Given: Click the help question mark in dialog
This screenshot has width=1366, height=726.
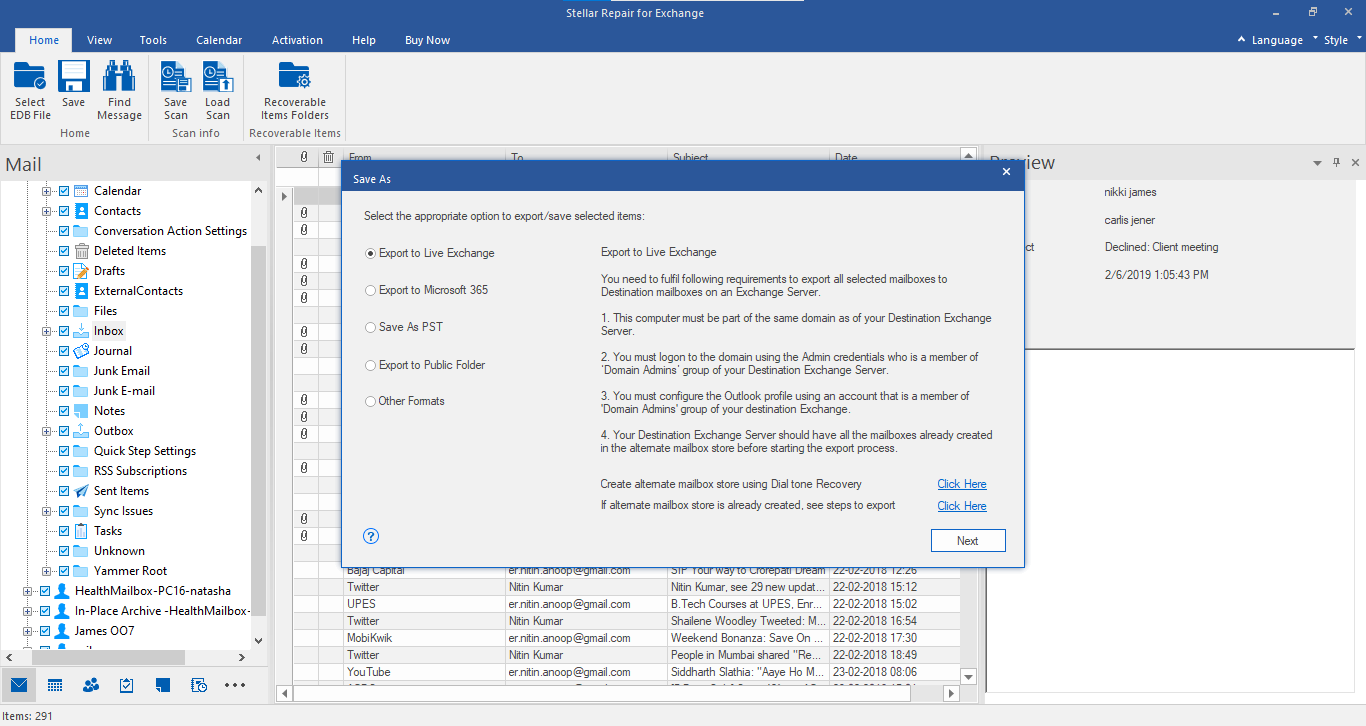Looking at the screenshot, I should click(x=371, y=536).
